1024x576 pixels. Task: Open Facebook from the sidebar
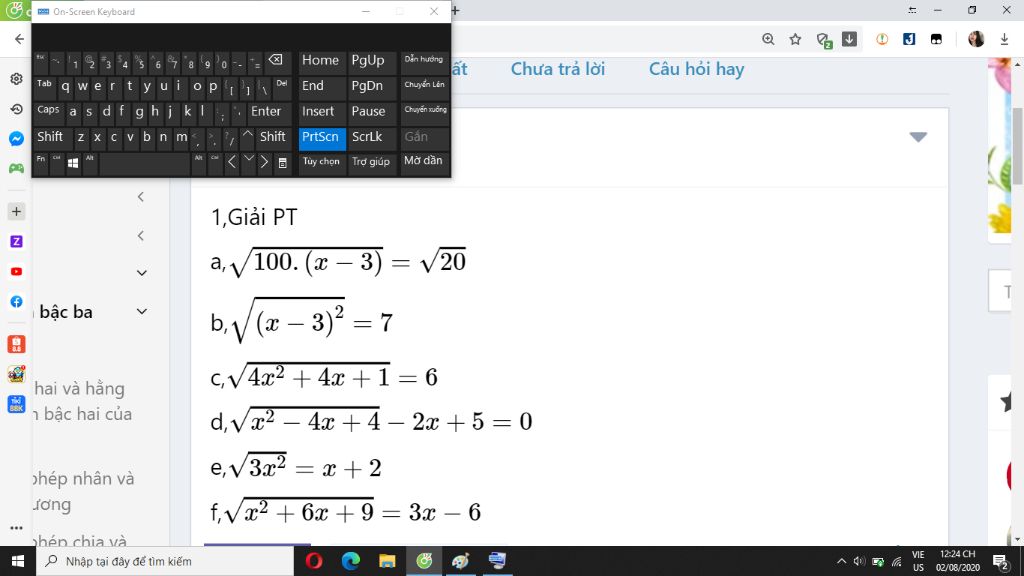click(16, 302)
